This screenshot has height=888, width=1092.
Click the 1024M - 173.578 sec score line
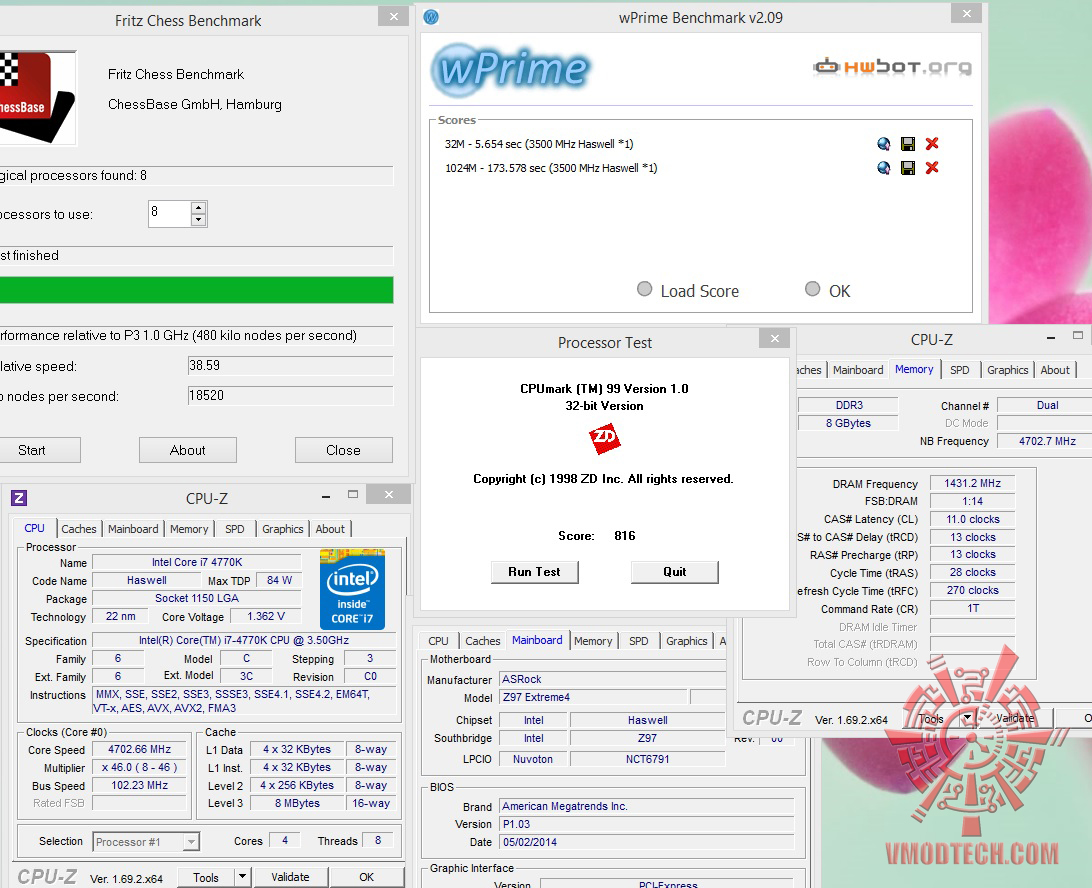point(551,168)
